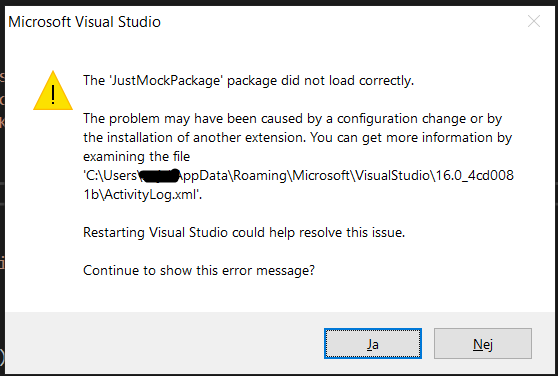Choose the Nej button
The image size is (558, 376).
tap(483, 344)
